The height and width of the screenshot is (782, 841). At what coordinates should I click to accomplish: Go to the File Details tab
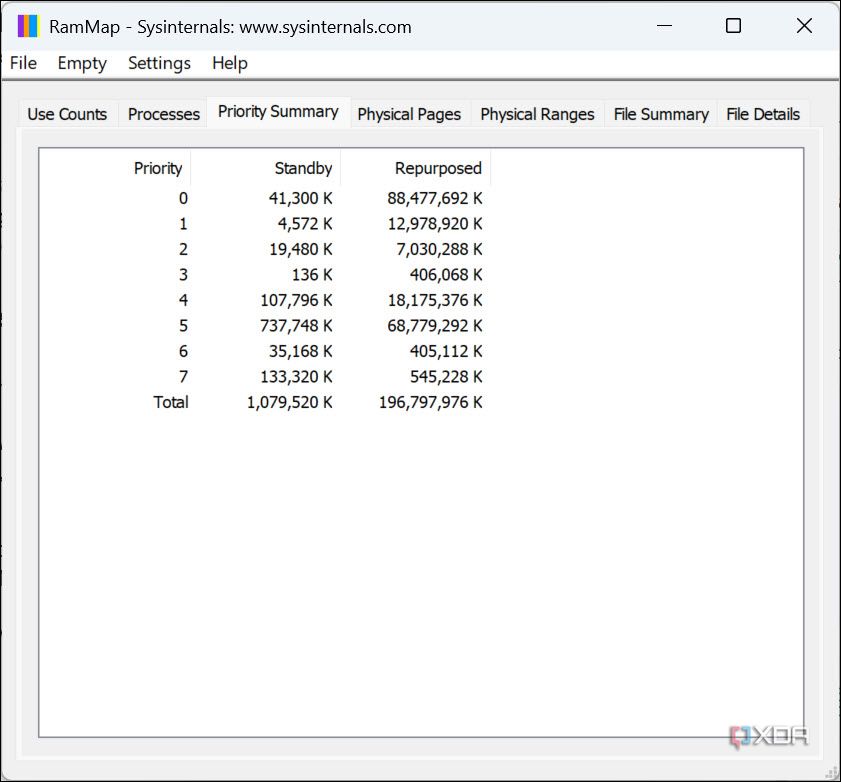[763, 114]
